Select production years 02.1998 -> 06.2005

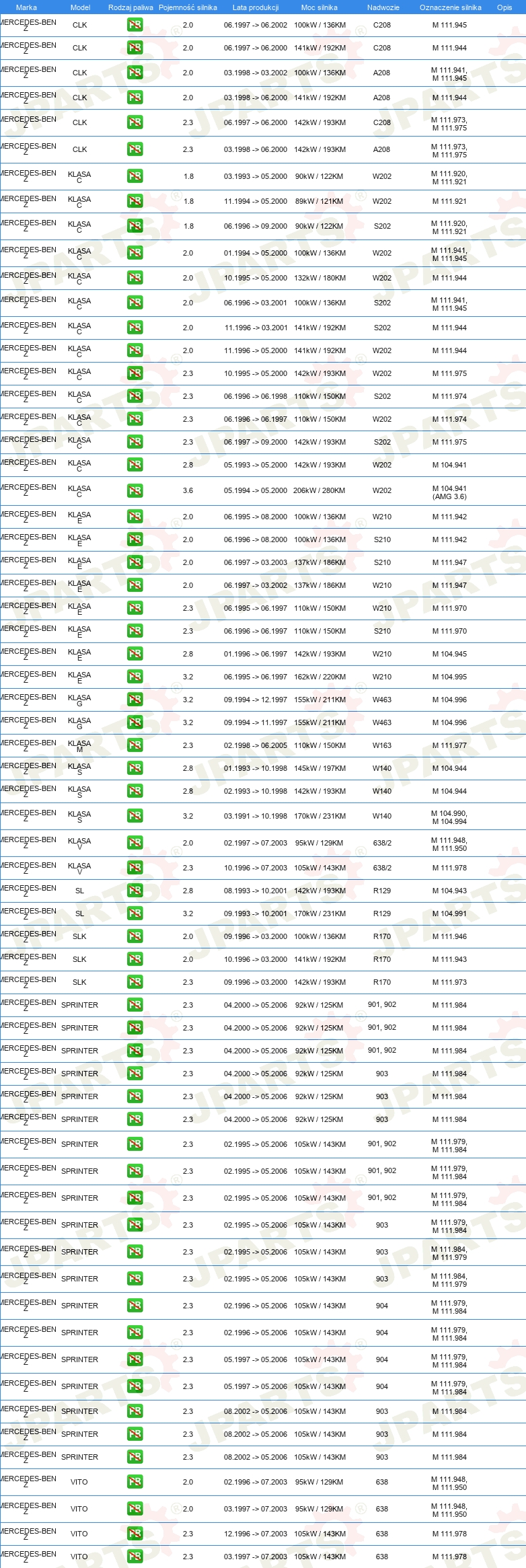click(256, 745)
